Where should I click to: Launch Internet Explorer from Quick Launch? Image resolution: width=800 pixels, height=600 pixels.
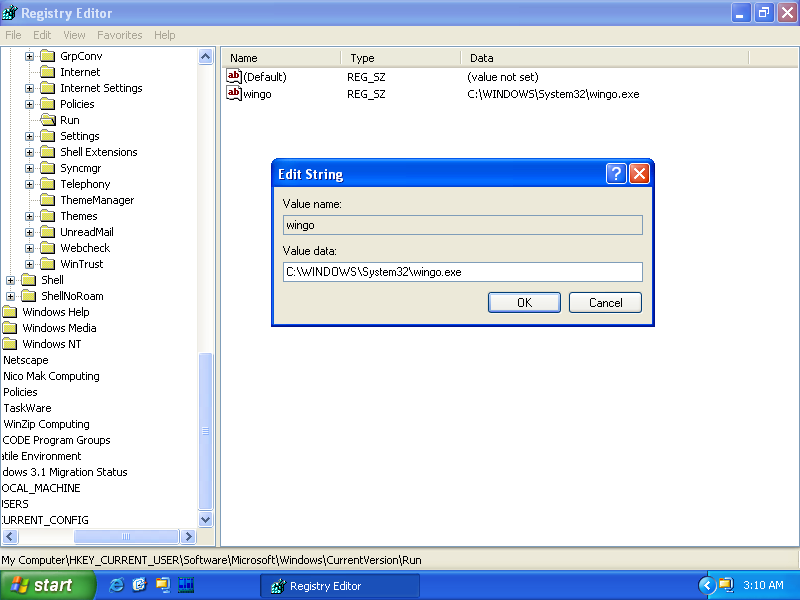(x=116, y=585)
